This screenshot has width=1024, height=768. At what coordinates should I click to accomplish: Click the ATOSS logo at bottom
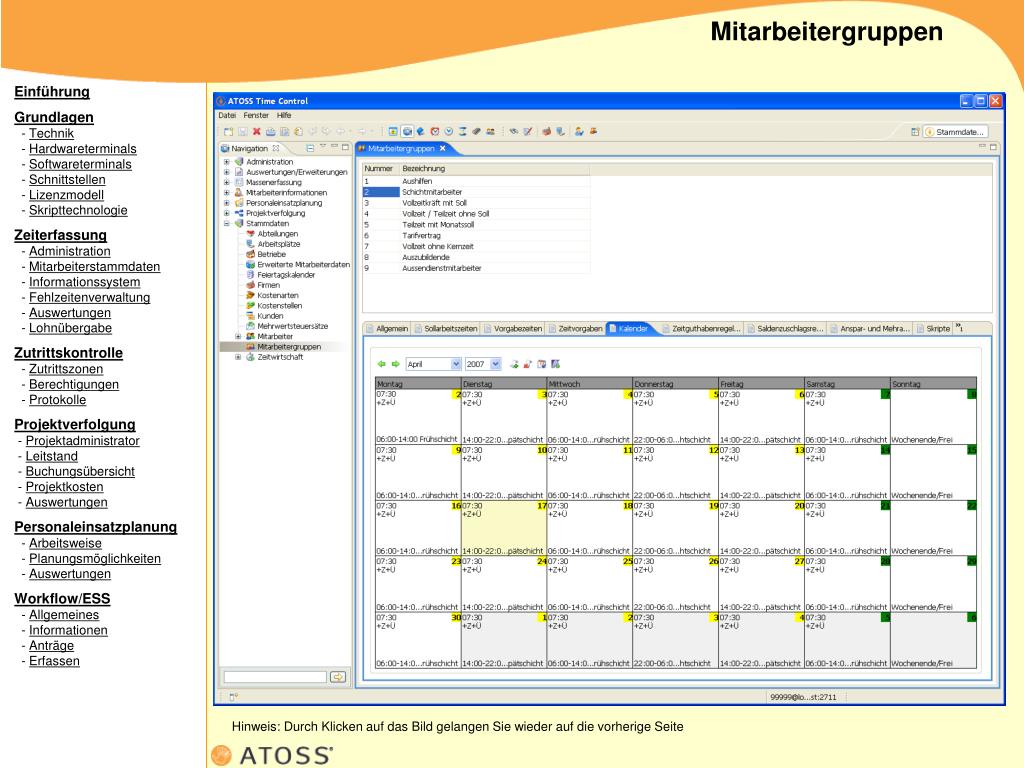point(272,755)
